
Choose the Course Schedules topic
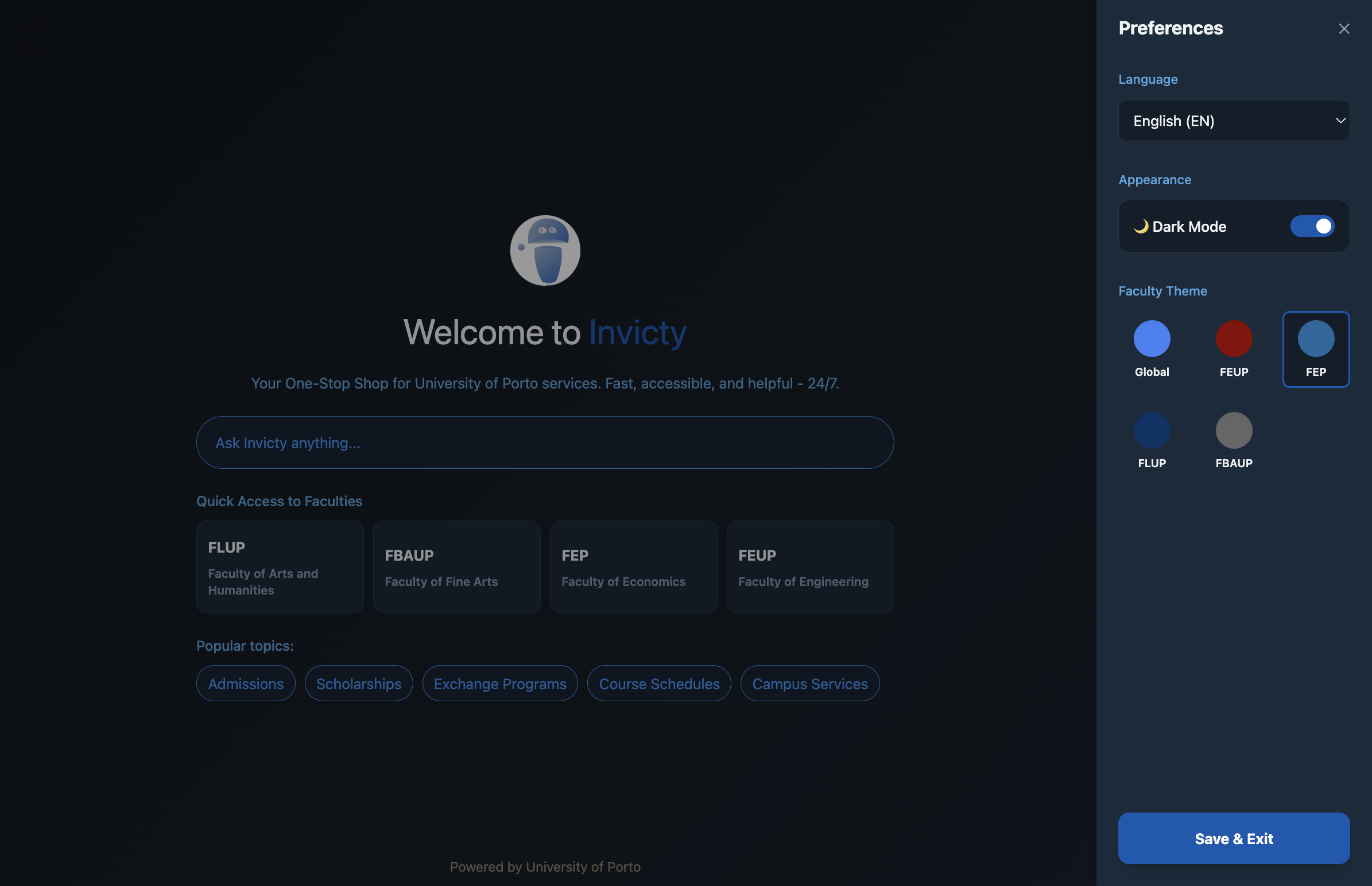(x=659, y=683)
